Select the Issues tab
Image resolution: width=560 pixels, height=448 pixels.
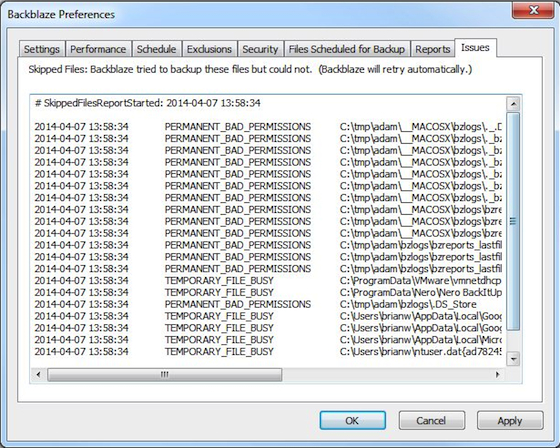(475, 48)
